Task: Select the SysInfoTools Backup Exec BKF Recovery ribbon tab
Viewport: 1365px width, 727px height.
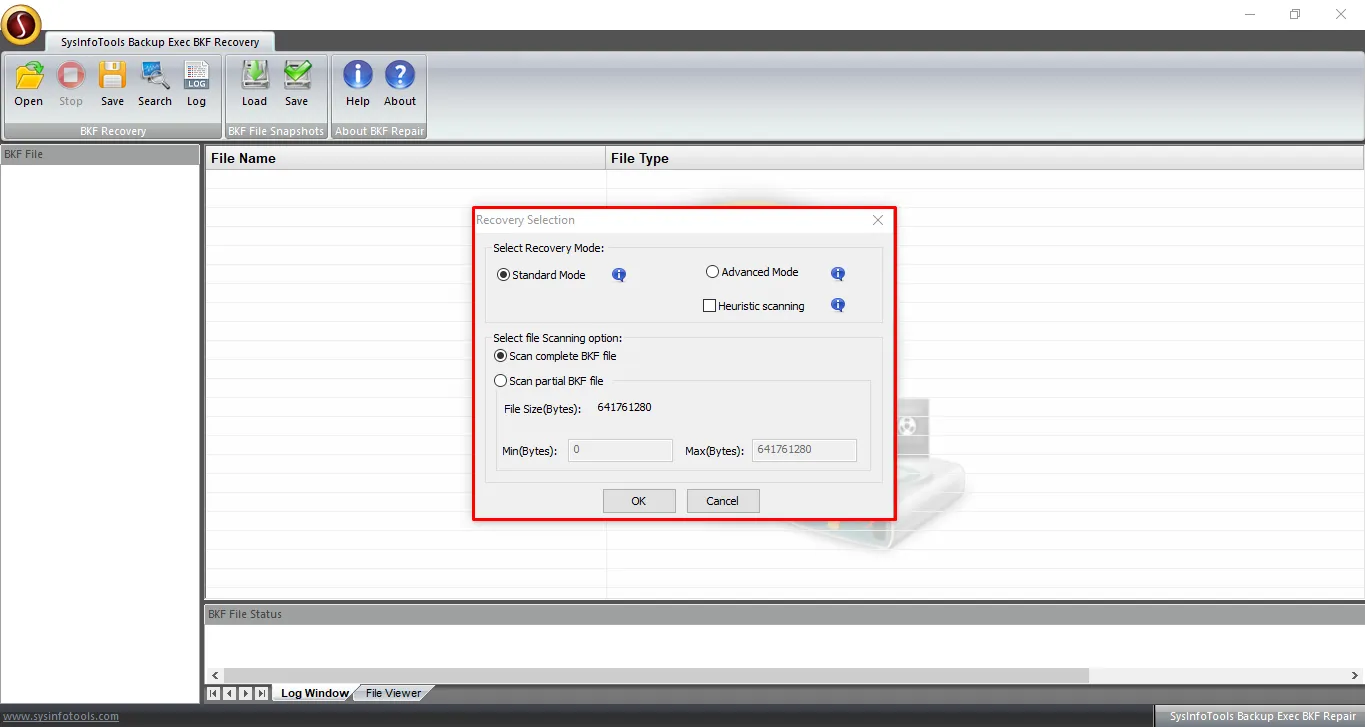Action: (x=160, y=42)
